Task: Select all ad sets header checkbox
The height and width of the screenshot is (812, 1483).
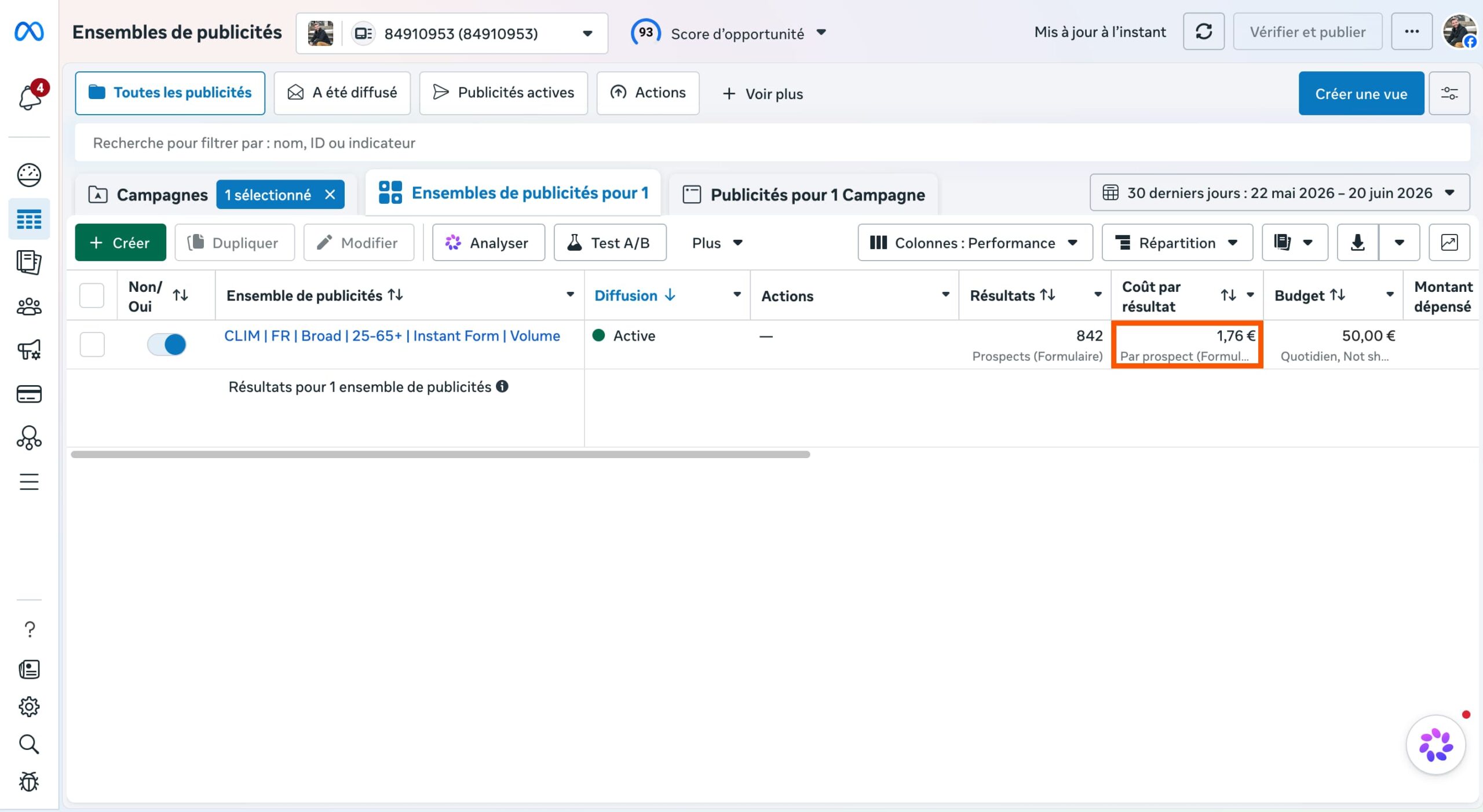Action: (92, 295)
